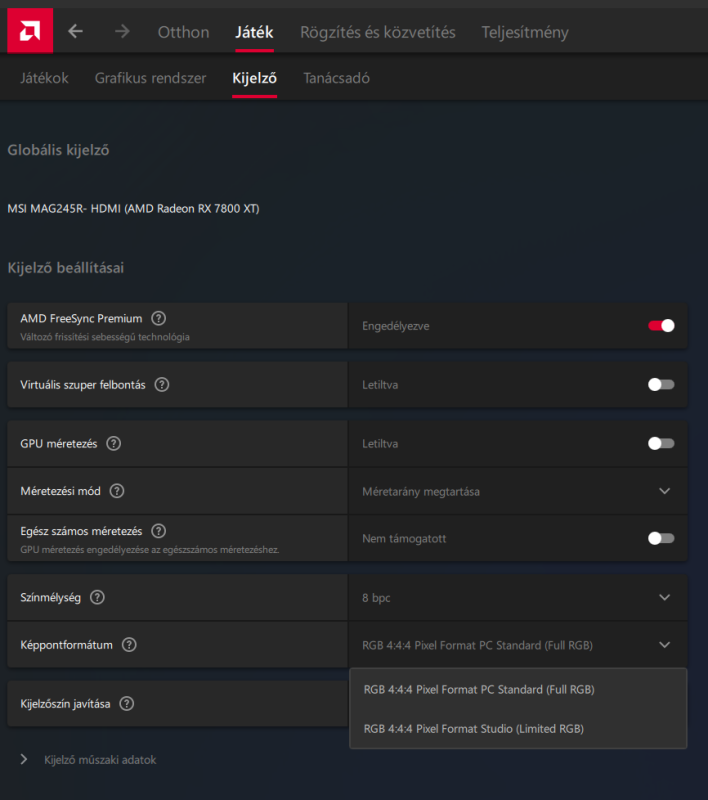Open help icon for GPU méretezés
Screen dimensions: 708x800
[113, 443]
